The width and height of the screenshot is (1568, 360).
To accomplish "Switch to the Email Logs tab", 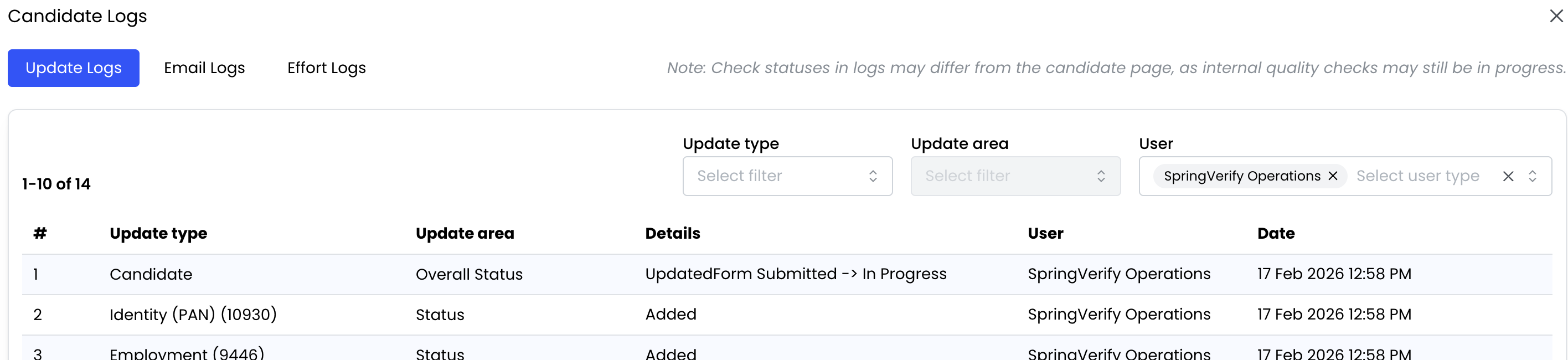I will 204,68.
